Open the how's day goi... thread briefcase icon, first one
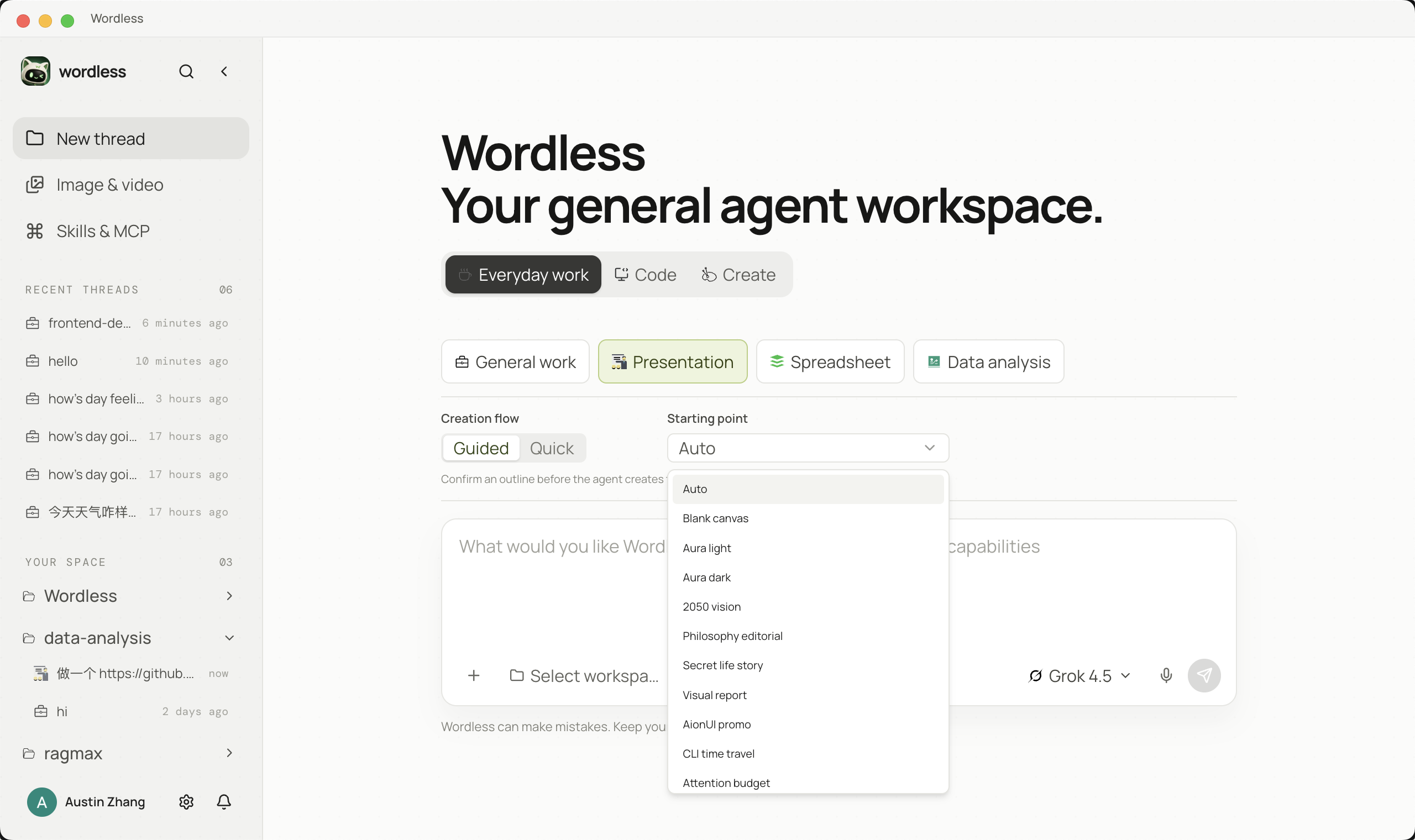1415x840 pixels. [33, 437]
